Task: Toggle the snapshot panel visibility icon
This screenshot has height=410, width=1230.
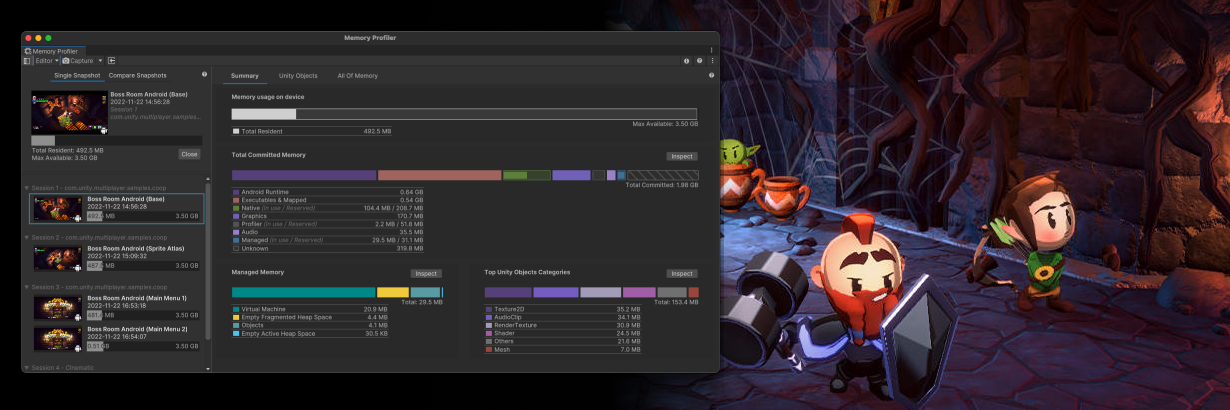Action: (x=28, y=61)
